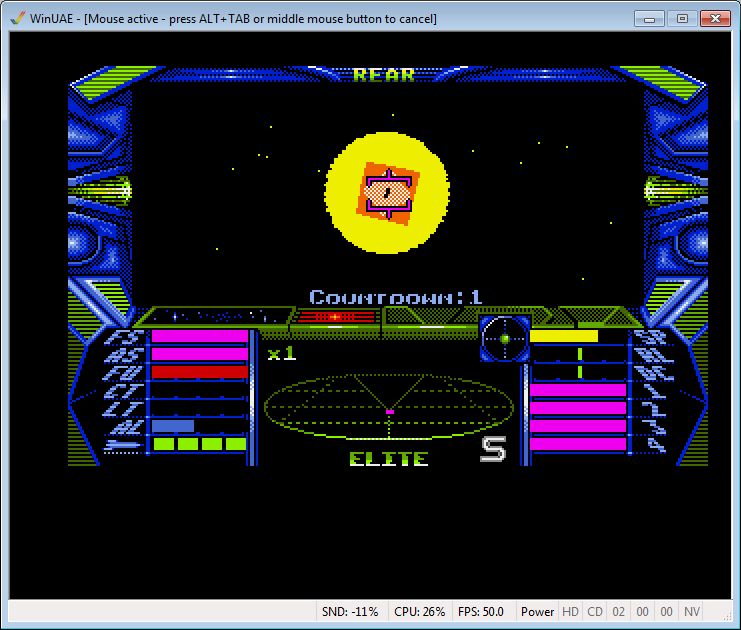Click the first green missile block
The width and height of the screenshot is (741, 630).
pyautogui.click(x=164, y=444)
